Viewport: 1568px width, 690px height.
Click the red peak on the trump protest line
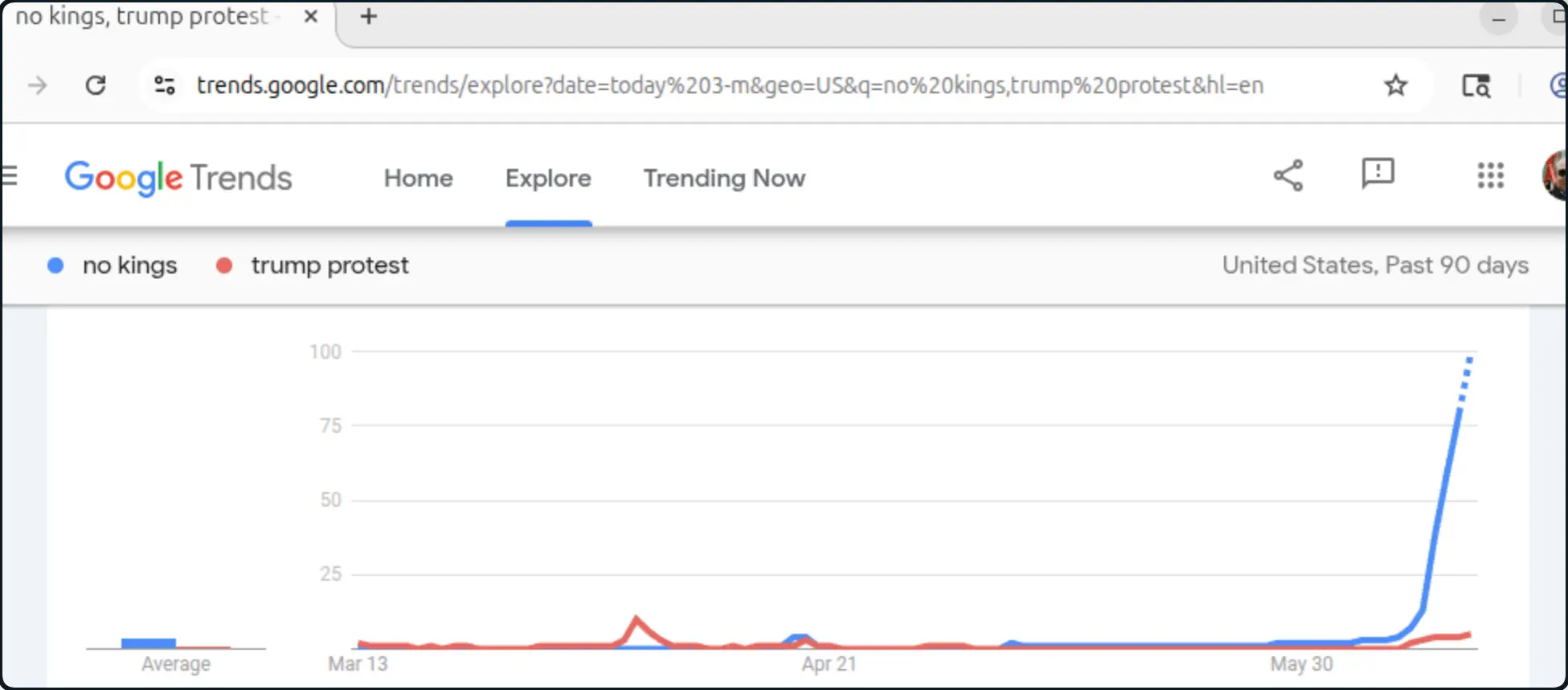tap(637, 618)
